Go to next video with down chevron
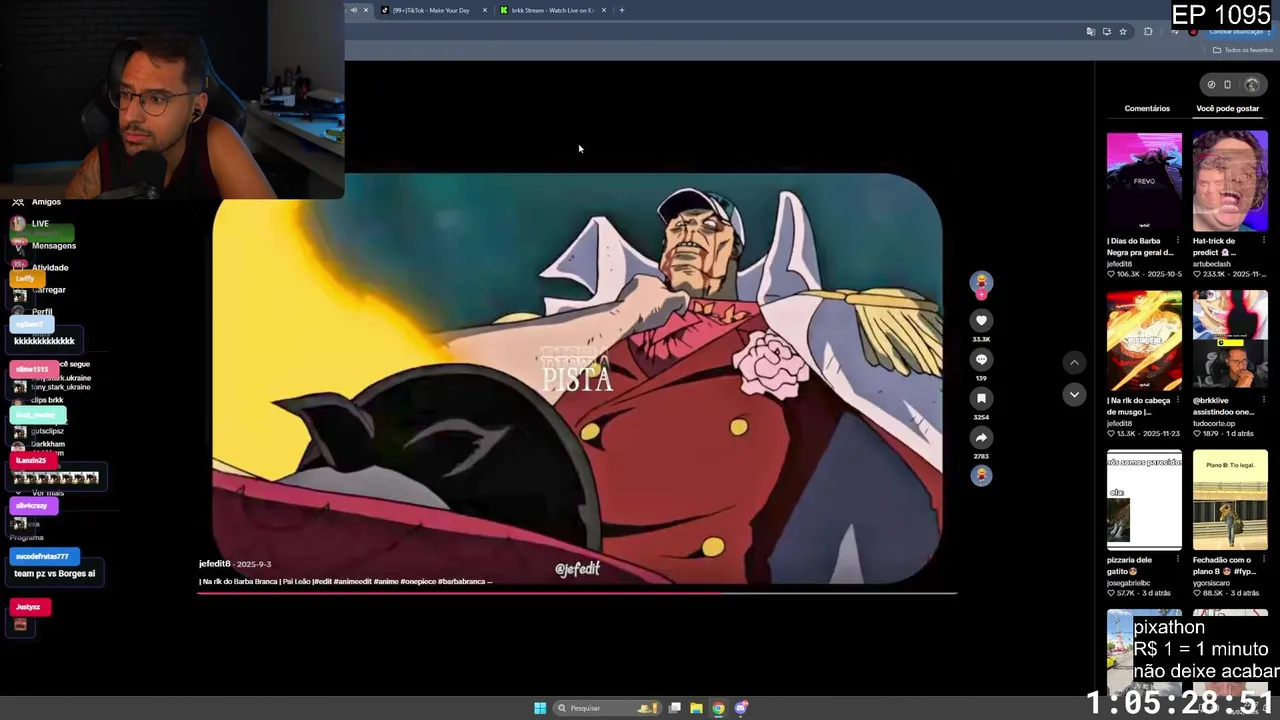1280x720 pixels. (x=1074, y=394)
